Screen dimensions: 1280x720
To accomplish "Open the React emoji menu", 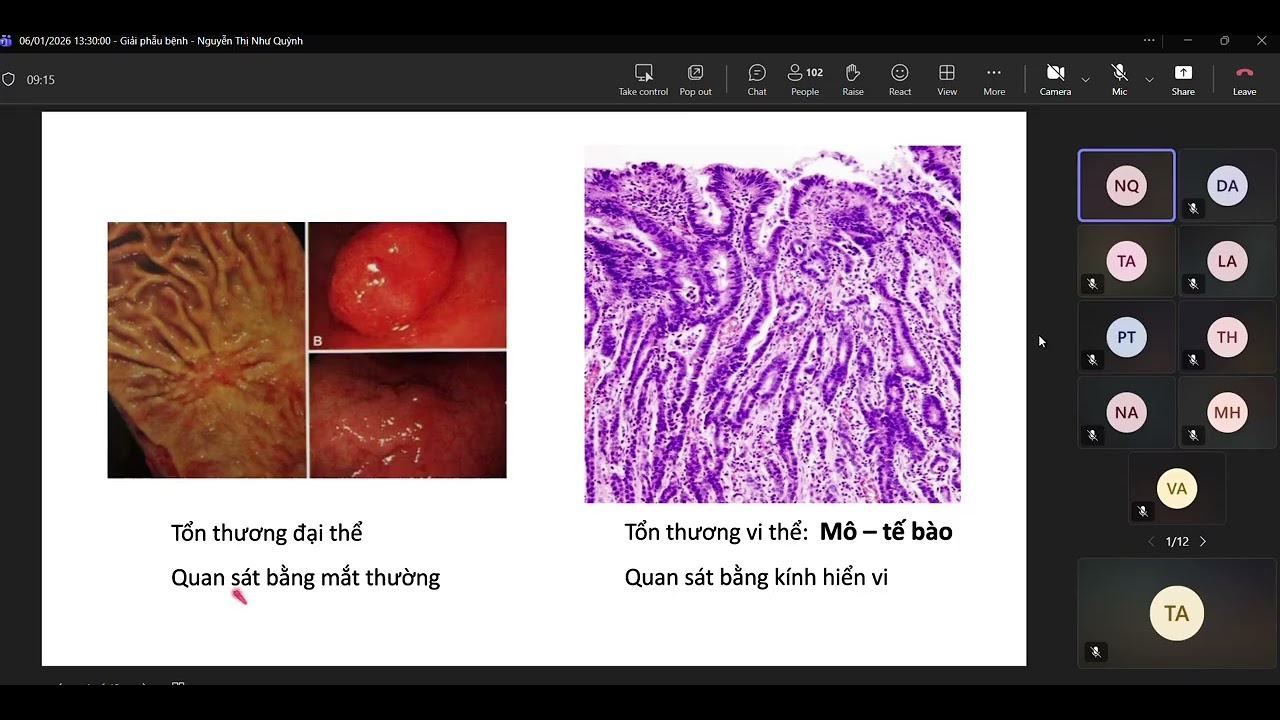I will click(x=900, y=80).
